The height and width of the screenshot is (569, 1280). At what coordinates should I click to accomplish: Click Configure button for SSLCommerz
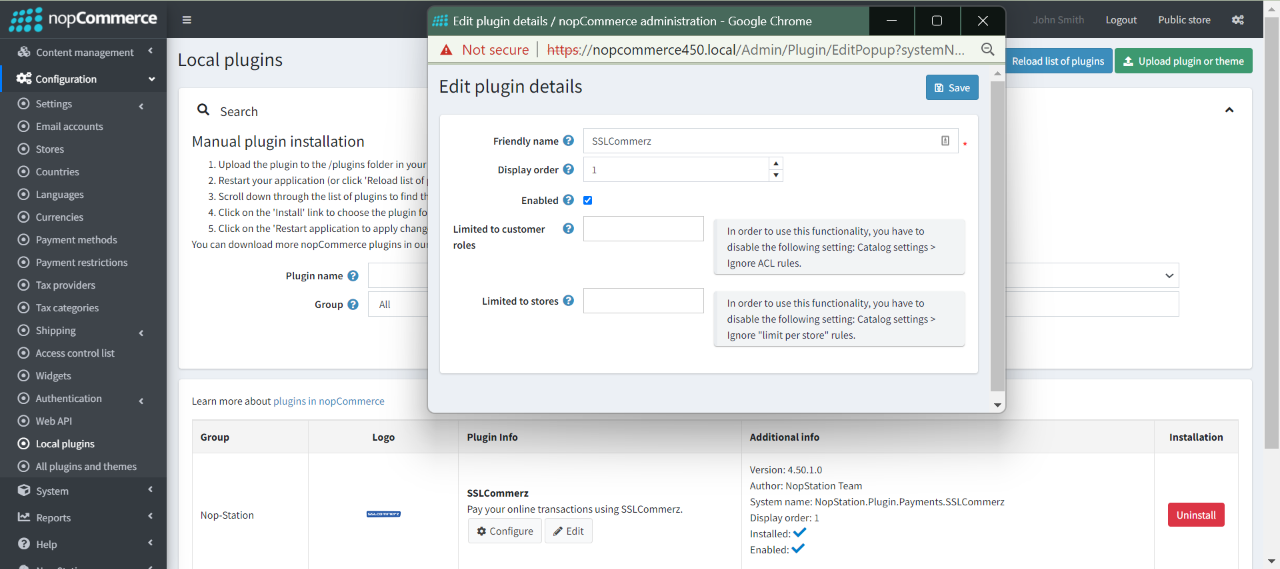[505, 531]
